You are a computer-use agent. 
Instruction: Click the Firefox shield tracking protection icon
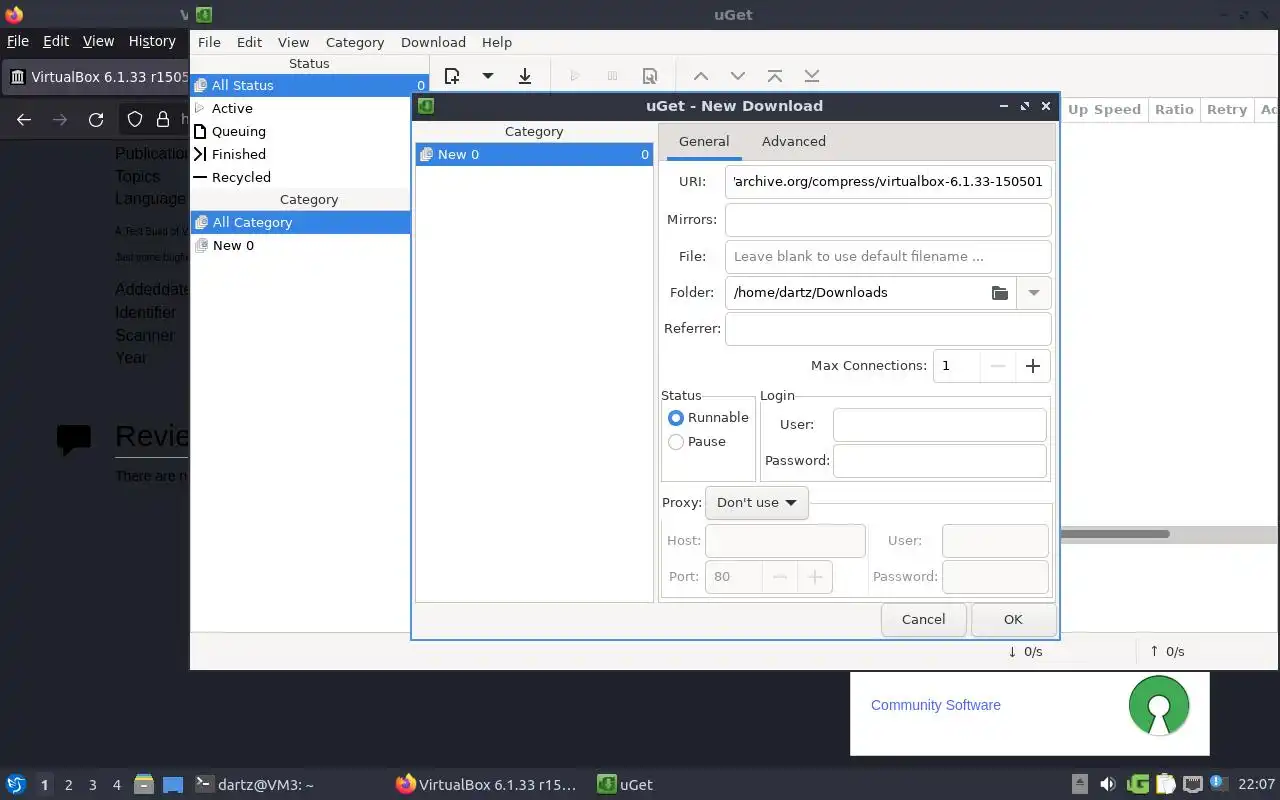(135, 120)
